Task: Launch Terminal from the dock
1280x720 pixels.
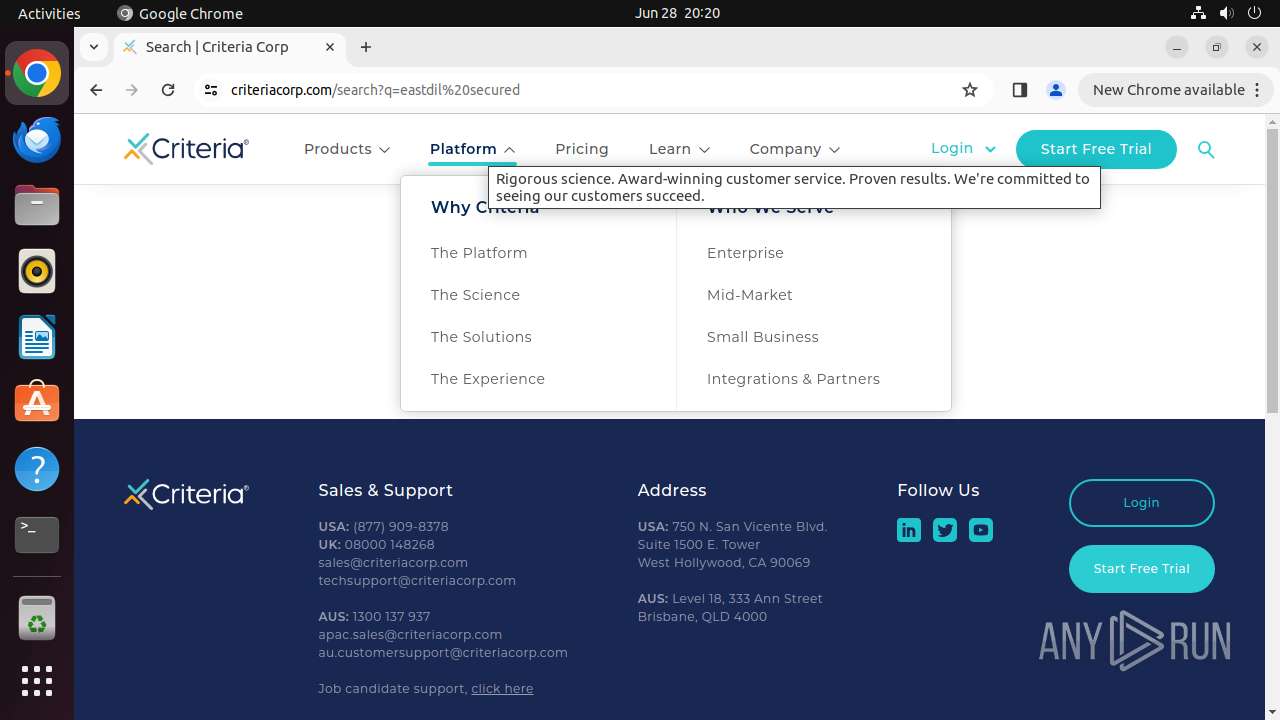Action: [x=37, y=535]
